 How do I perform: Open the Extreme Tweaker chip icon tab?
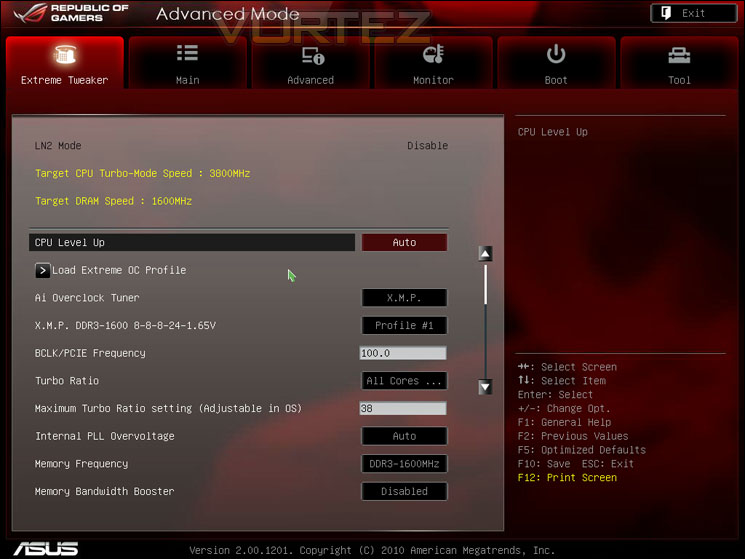pyautogui.click(x=65, y=54)
